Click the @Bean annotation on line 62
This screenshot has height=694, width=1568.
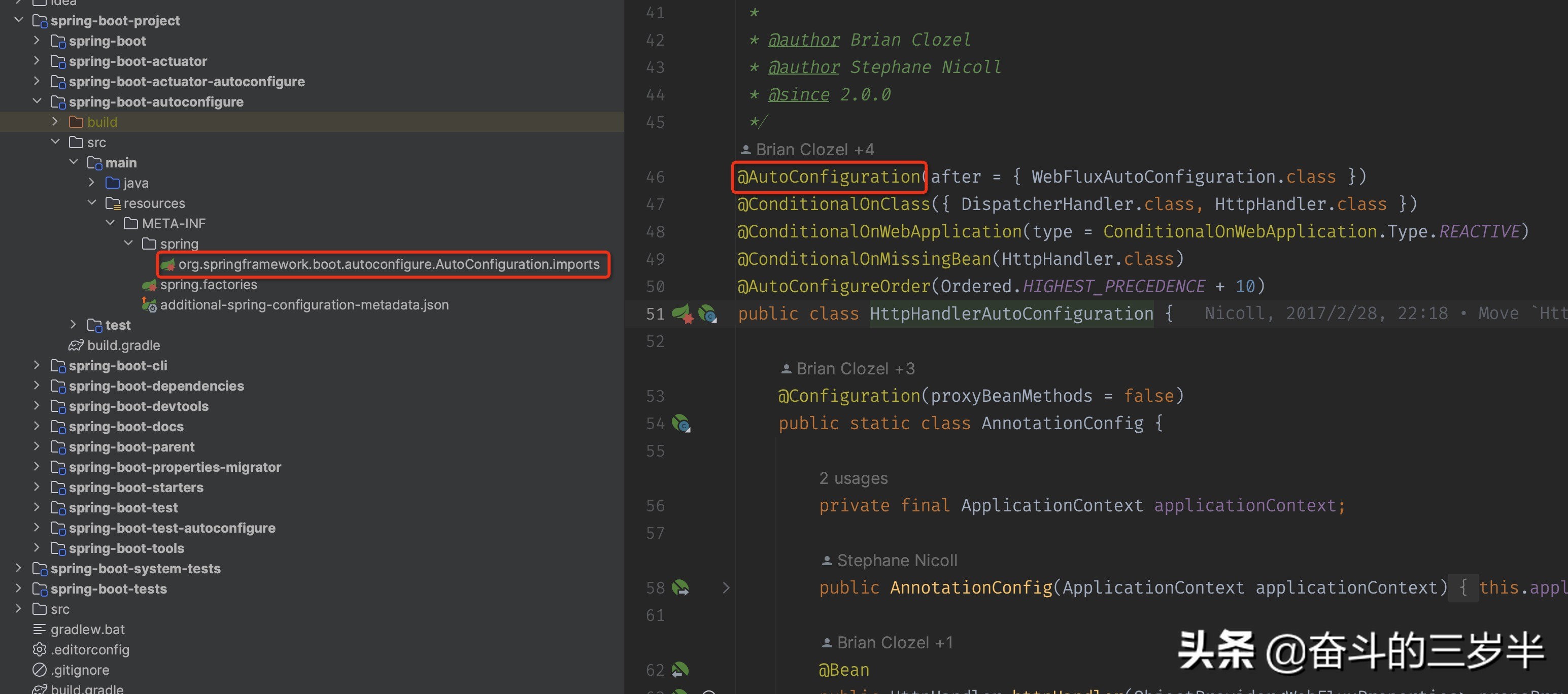point(844,670)
